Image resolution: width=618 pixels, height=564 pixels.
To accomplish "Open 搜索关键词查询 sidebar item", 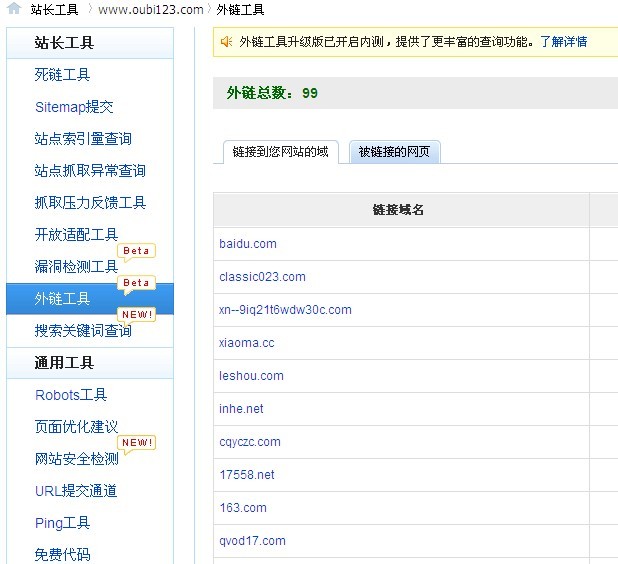I will click(83, 331).
